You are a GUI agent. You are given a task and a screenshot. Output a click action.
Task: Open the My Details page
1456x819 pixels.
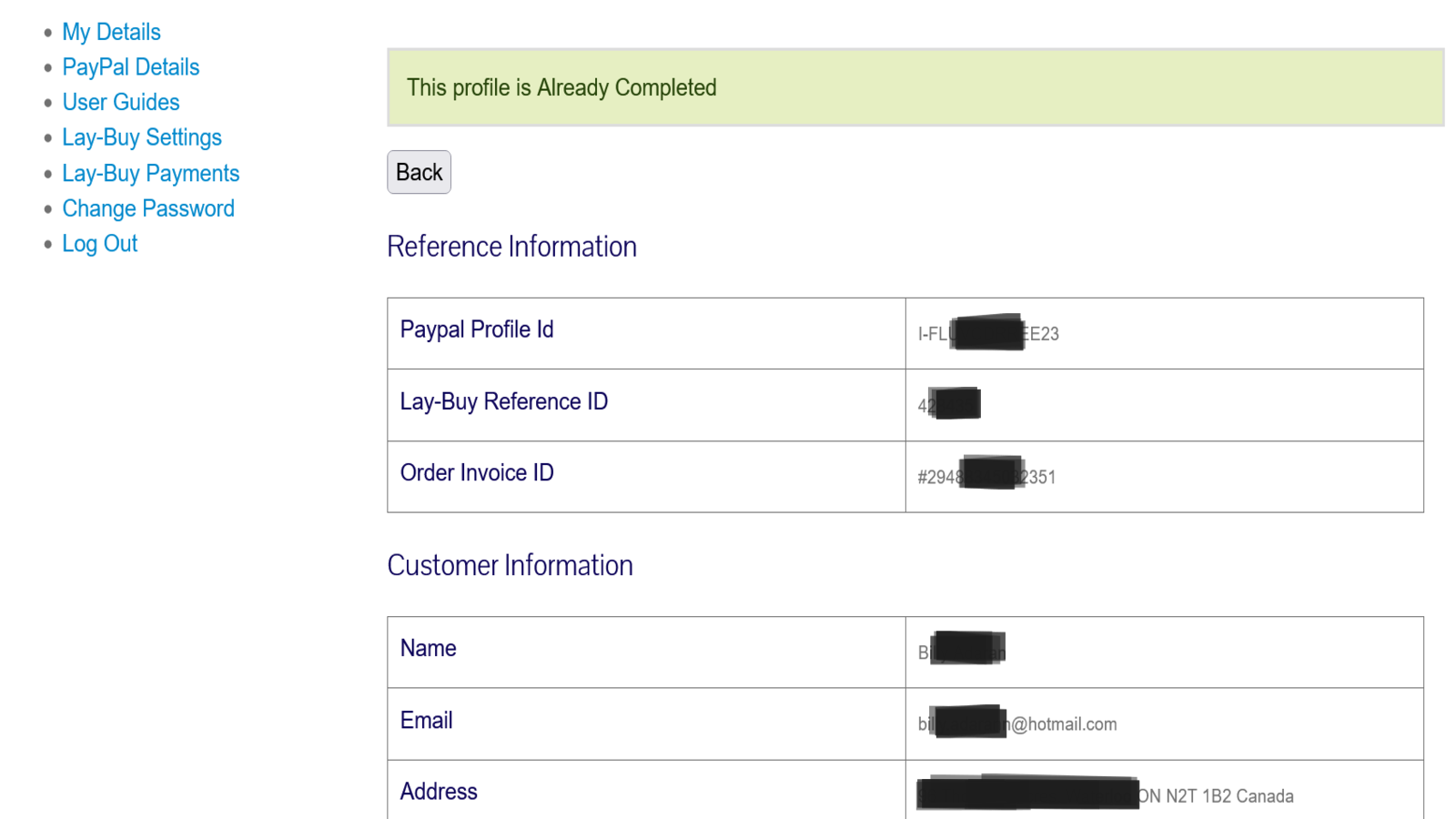coord(111,31)
